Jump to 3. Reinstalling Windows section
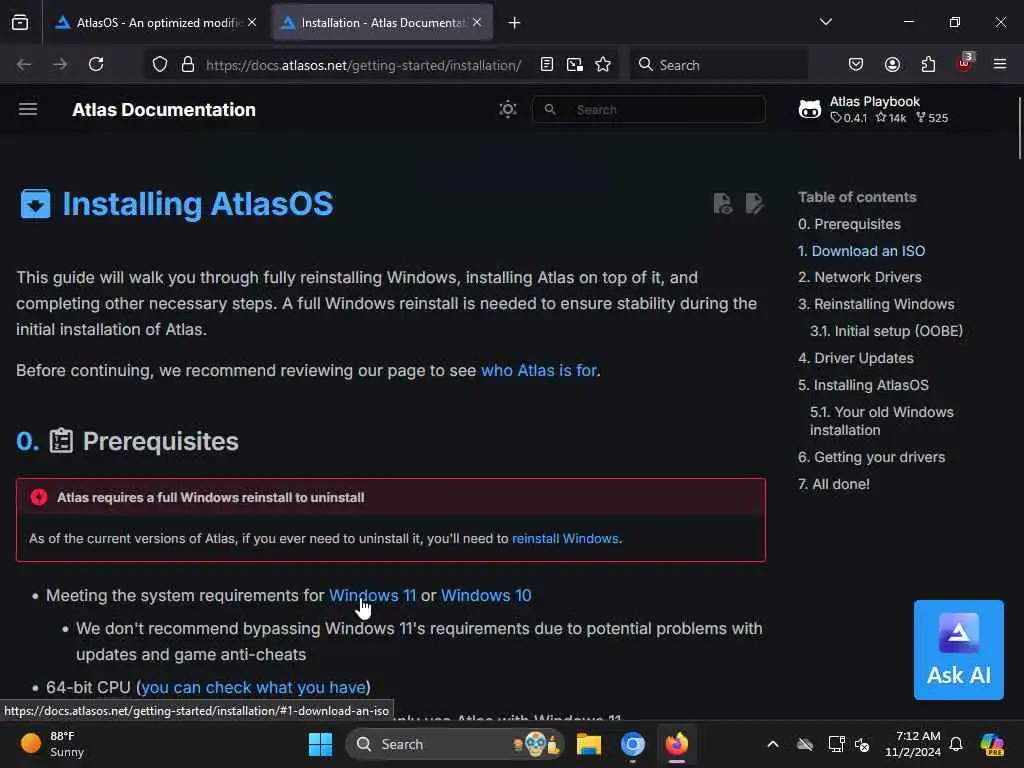1024x768 pixels. pyautogui.click(x=876, y=304)
